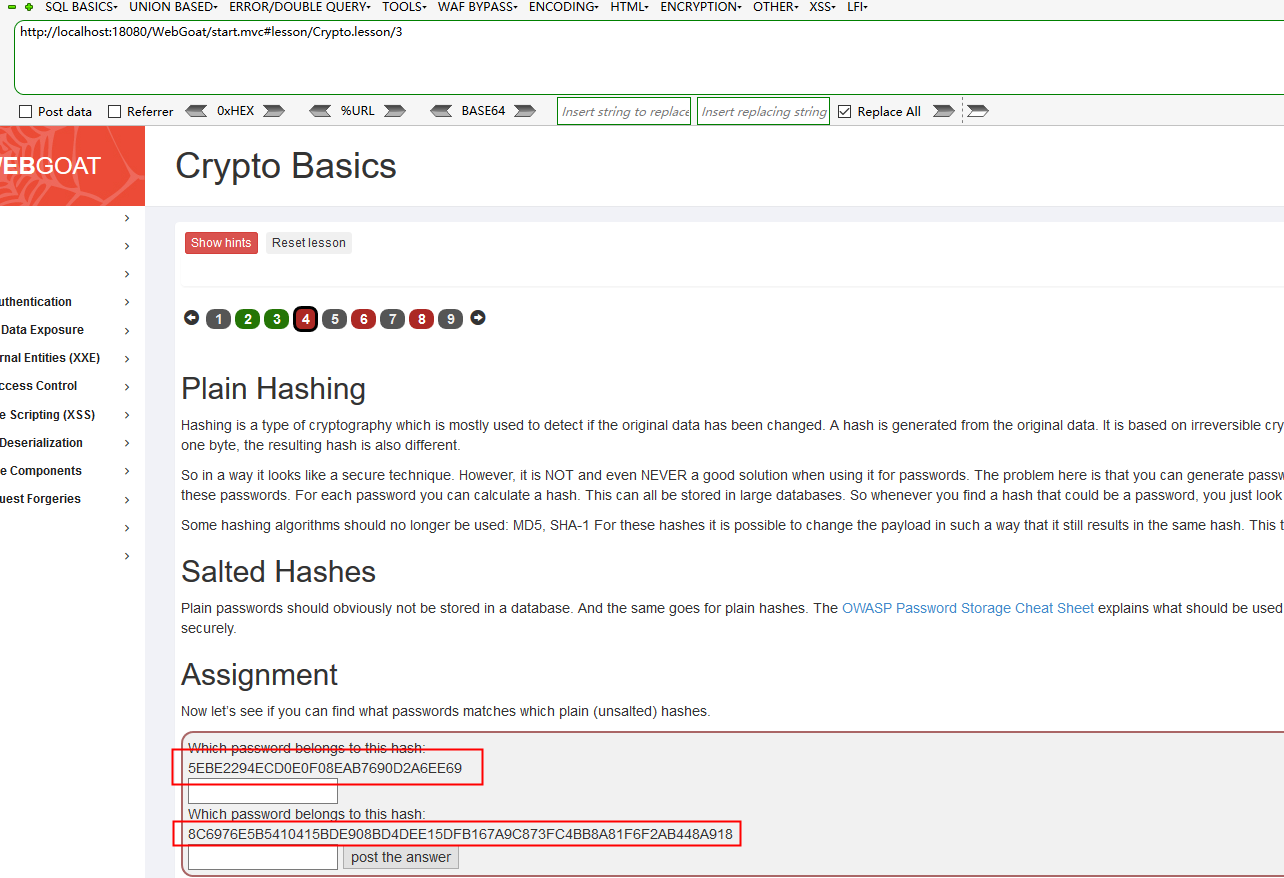Open the ENCODING dropdown menu
This screenshot has height=878, width=1284.
564,7
